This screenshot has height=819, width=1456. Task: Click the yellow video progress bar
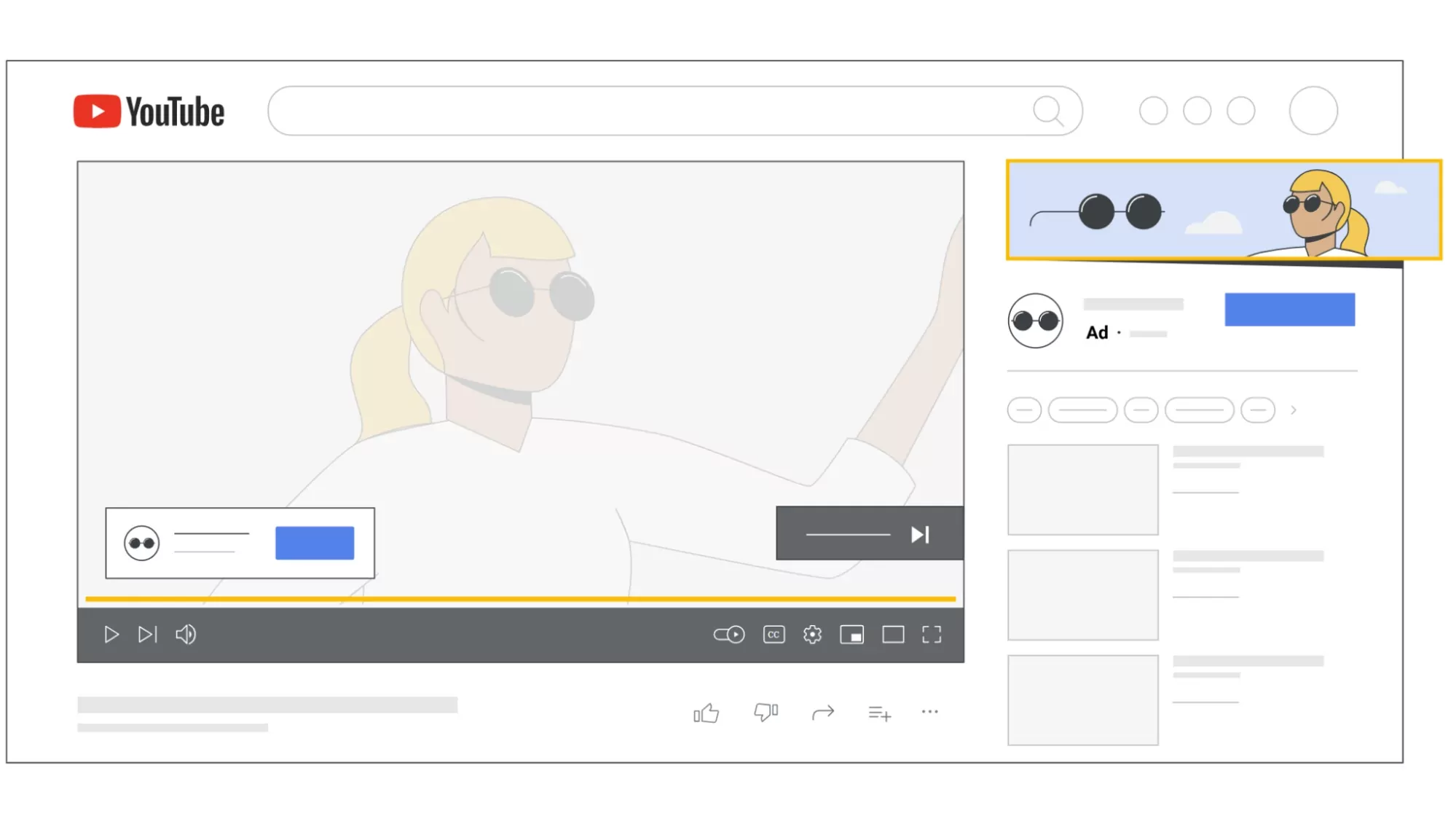click(x=520, y=599)
